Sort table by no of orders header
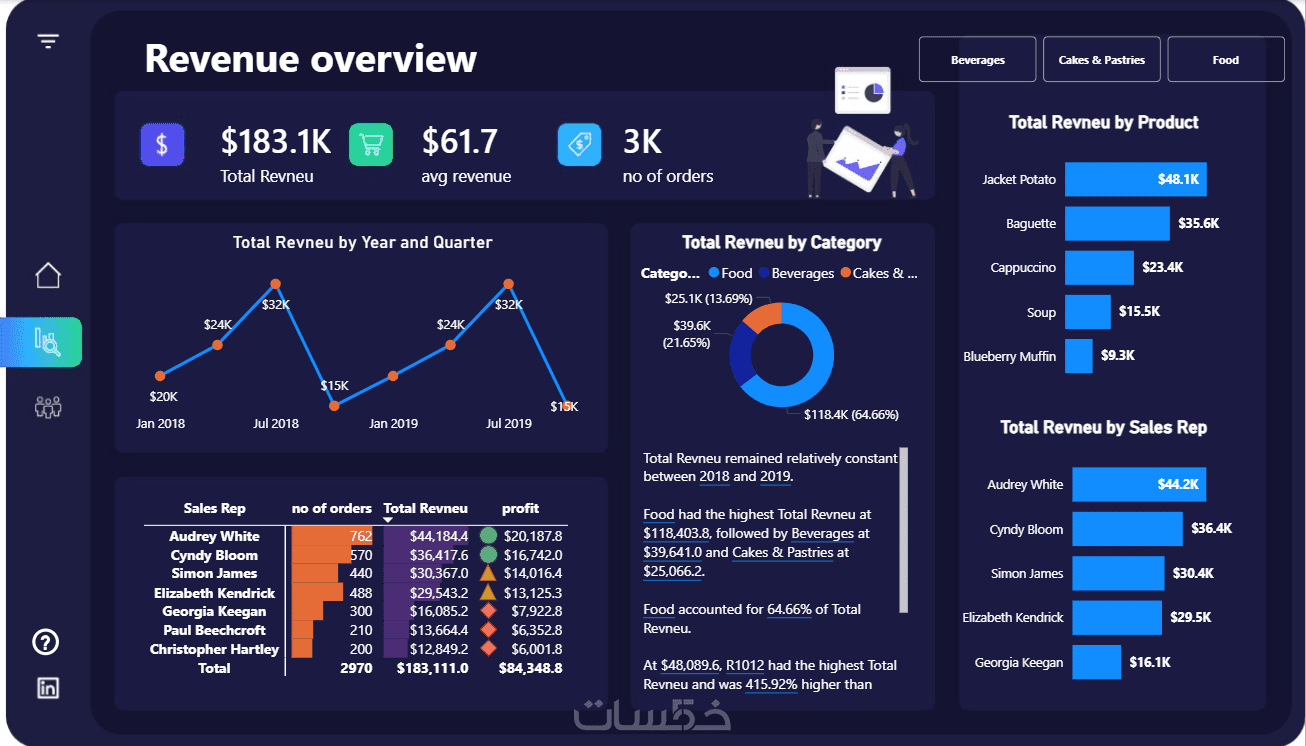 pos(332,508)
